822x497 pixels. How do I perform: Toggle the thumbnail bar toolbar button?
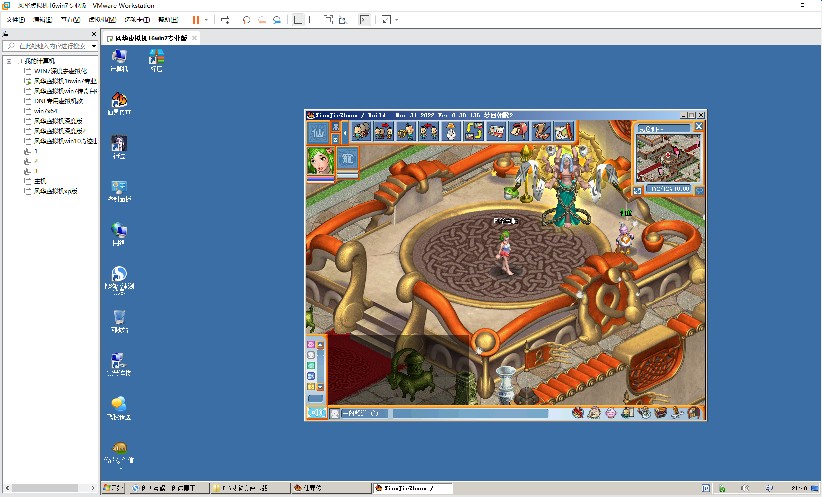310,20
